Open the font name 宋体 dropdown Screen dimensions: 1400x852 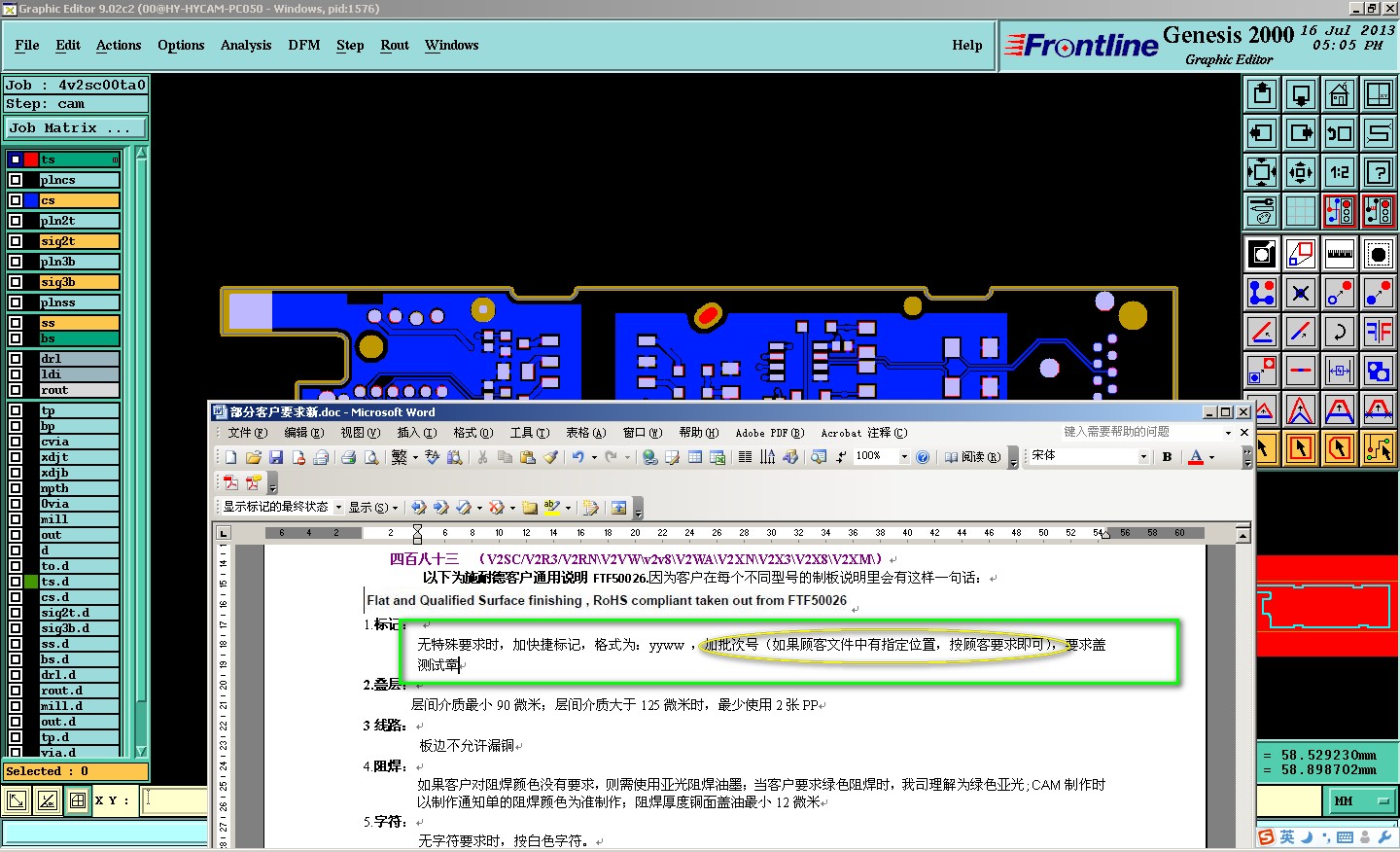coord(1143,457)
